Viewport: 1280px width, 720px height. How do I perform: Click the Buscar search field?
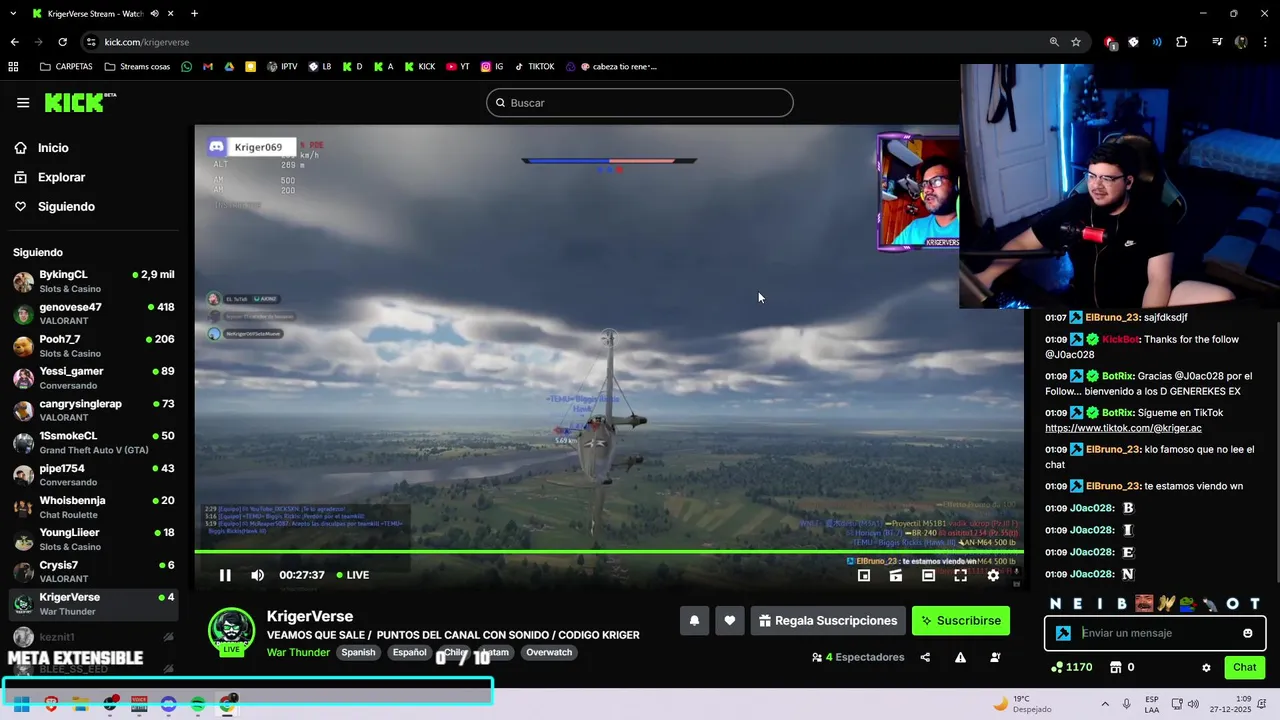pyautogui.click(x=640, y=103)
